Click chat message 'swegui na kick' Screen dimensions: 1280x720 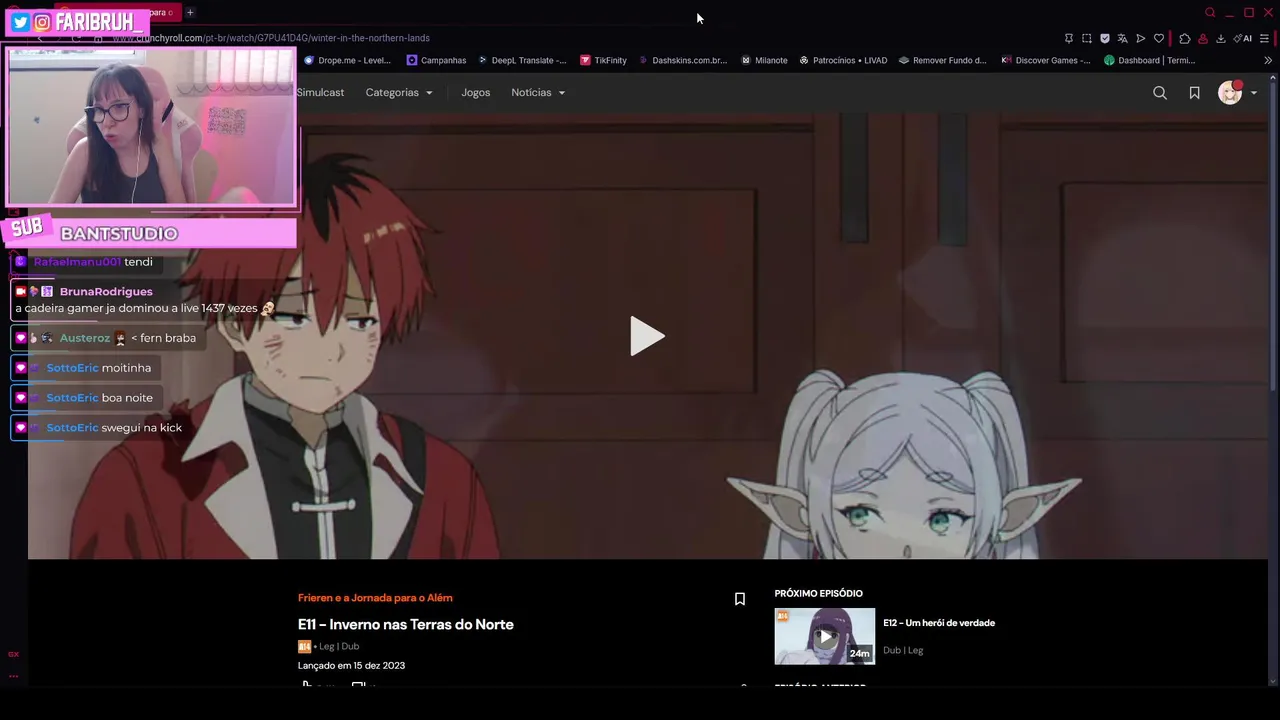tap(142, 428)
